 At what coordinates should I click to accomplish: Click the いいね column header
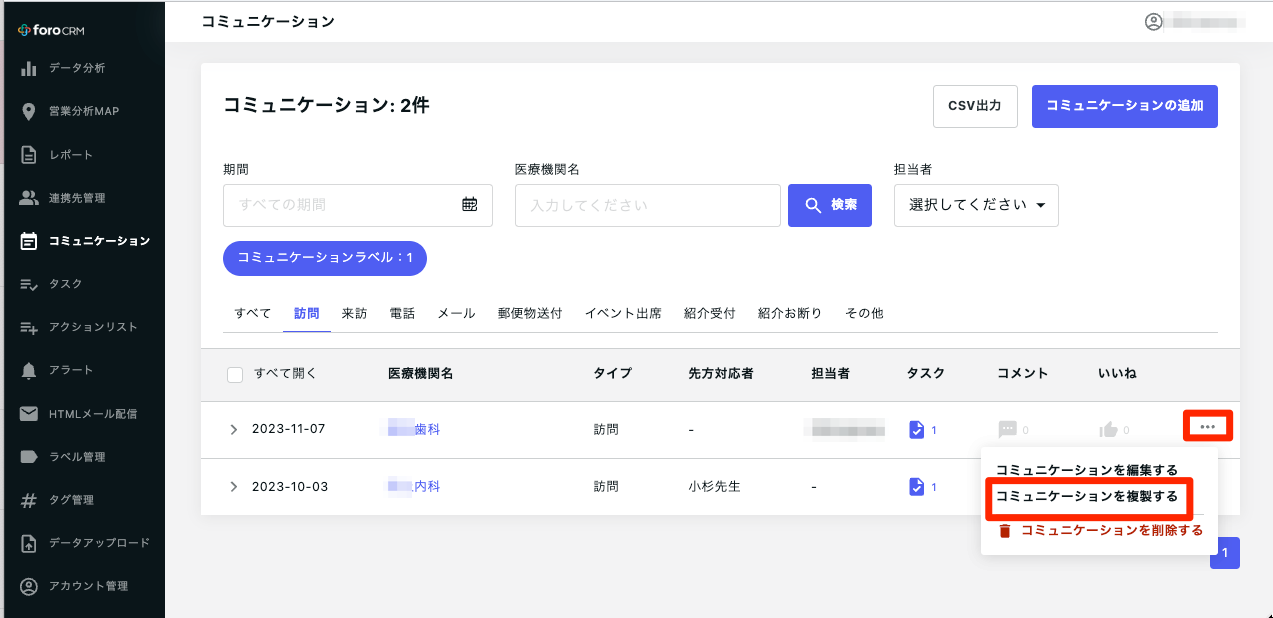[1117, 374]
